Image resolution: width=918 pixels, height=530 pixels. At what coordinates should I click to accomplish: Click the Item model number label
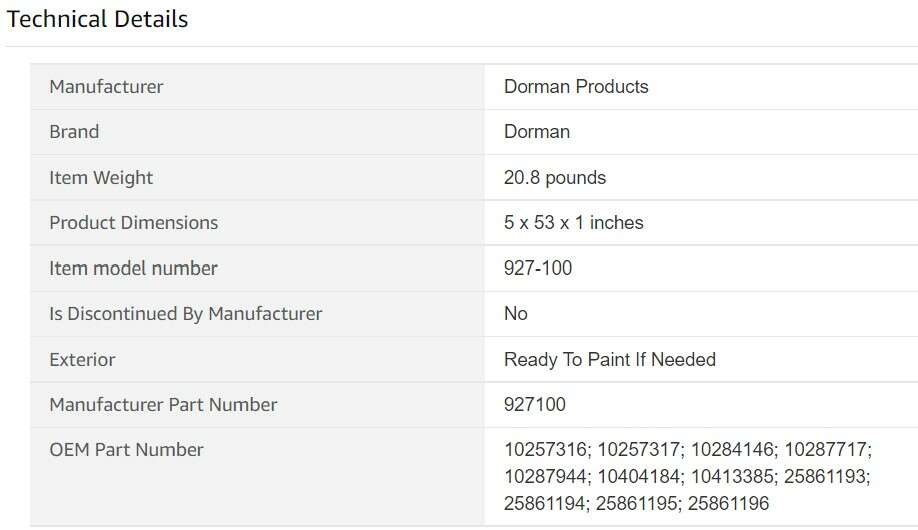click(x=133, y=268)
